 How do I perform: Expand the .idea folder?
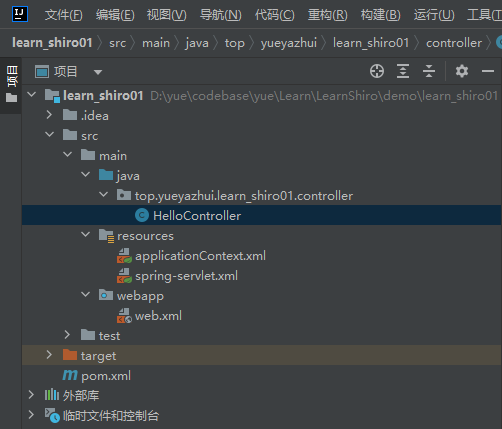tap(49, 115)
